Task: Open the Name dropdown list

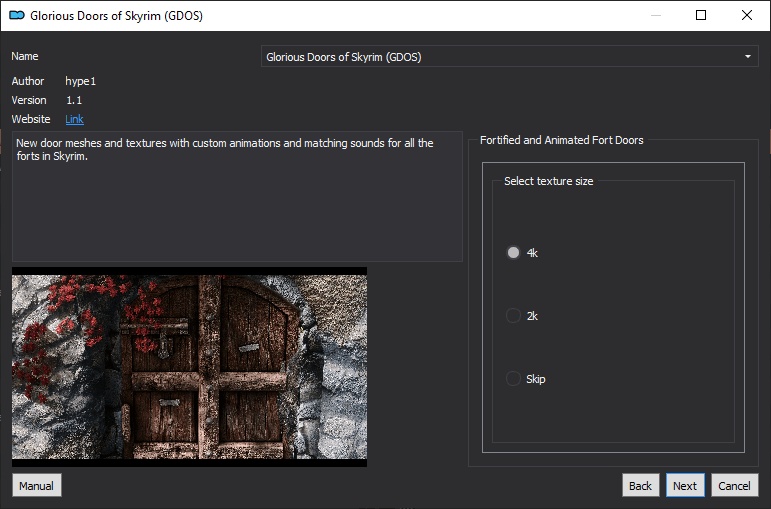Action: tap(509, 57)
